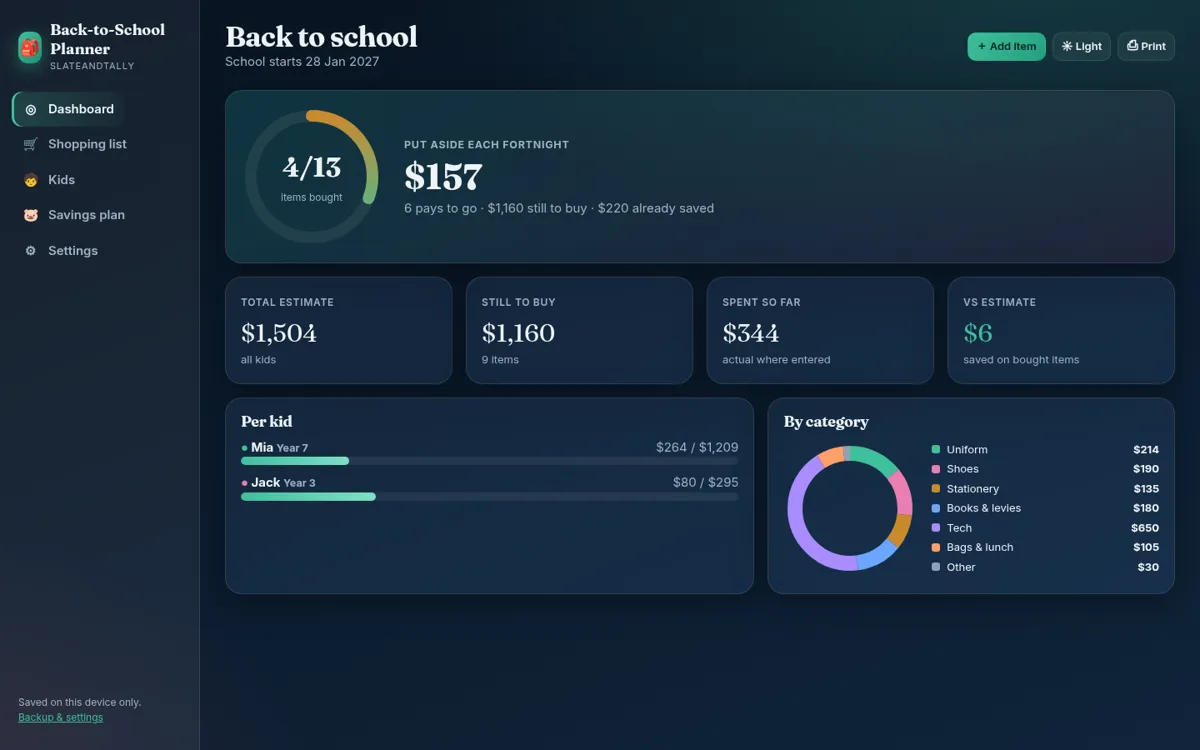Click the Settings gear icon in sidebar
This screenshot has width=1200, height=750.
point(30,251)
